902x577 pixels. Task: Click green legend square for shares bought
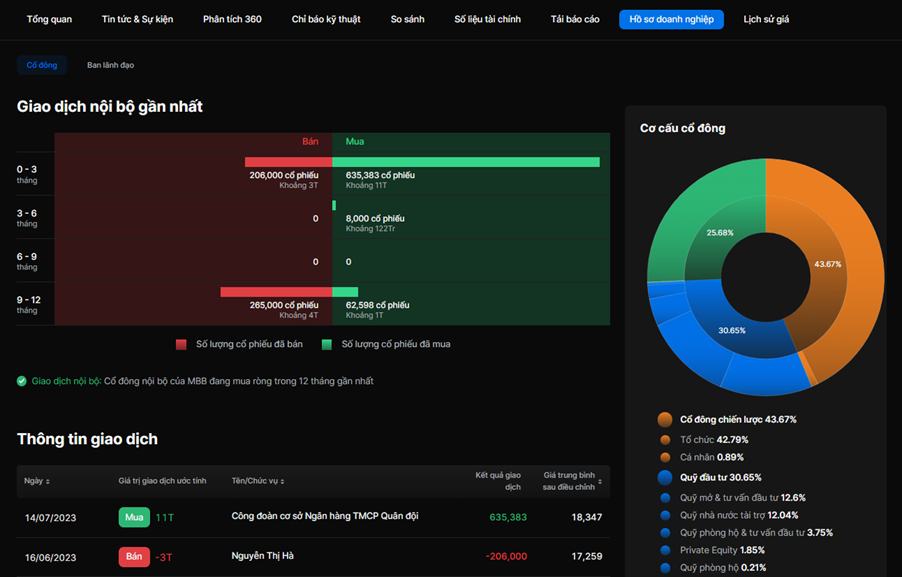[327, 344]
